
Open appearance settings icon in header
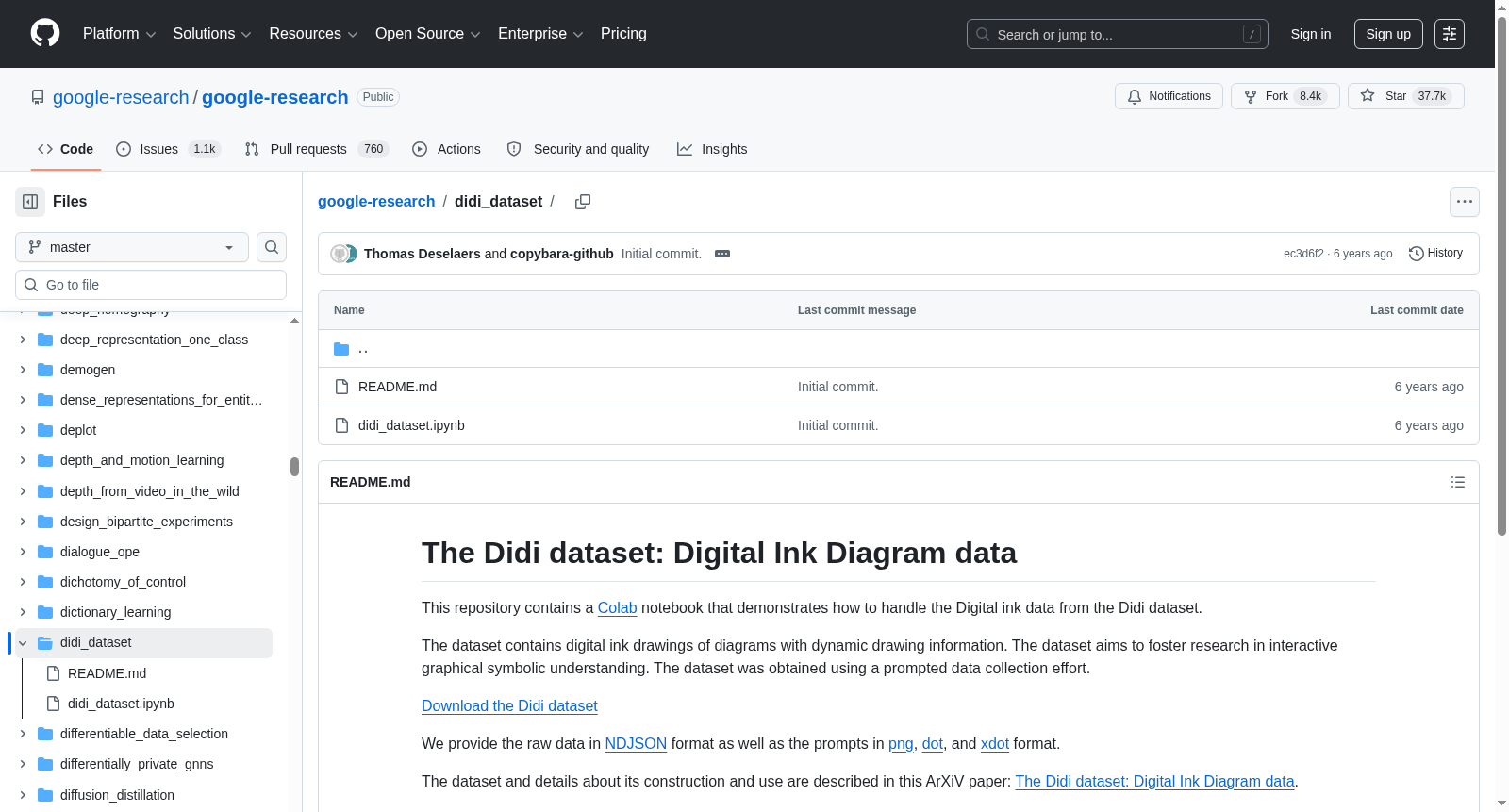1450,34
